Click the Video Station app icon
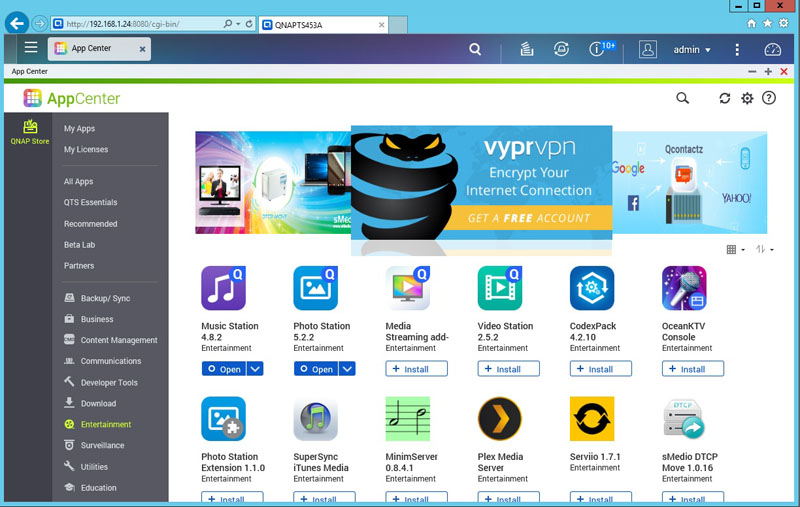 [500, 288]
